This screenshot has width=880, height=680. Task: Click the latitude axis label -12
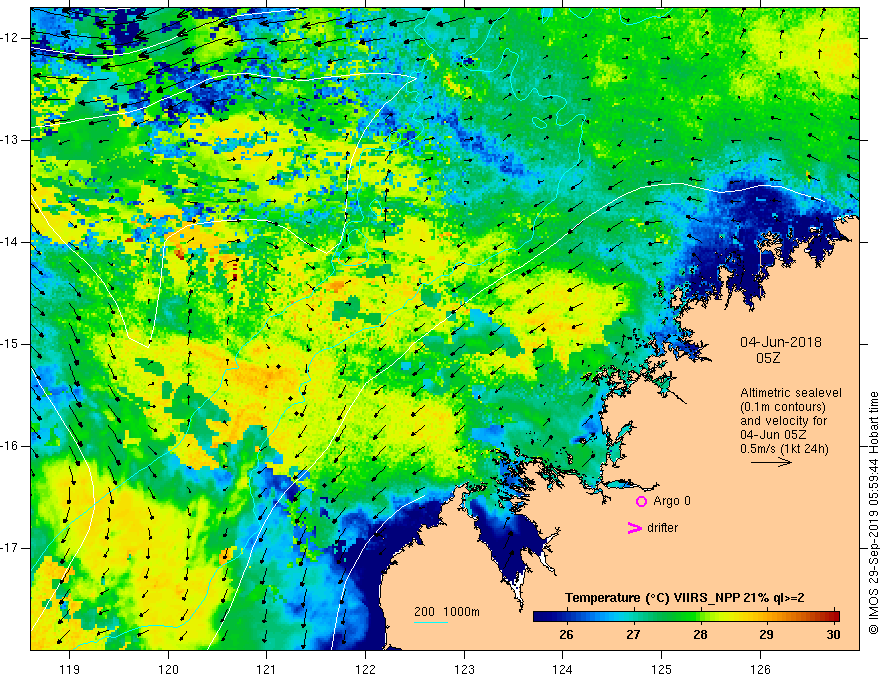click(10, 38)
